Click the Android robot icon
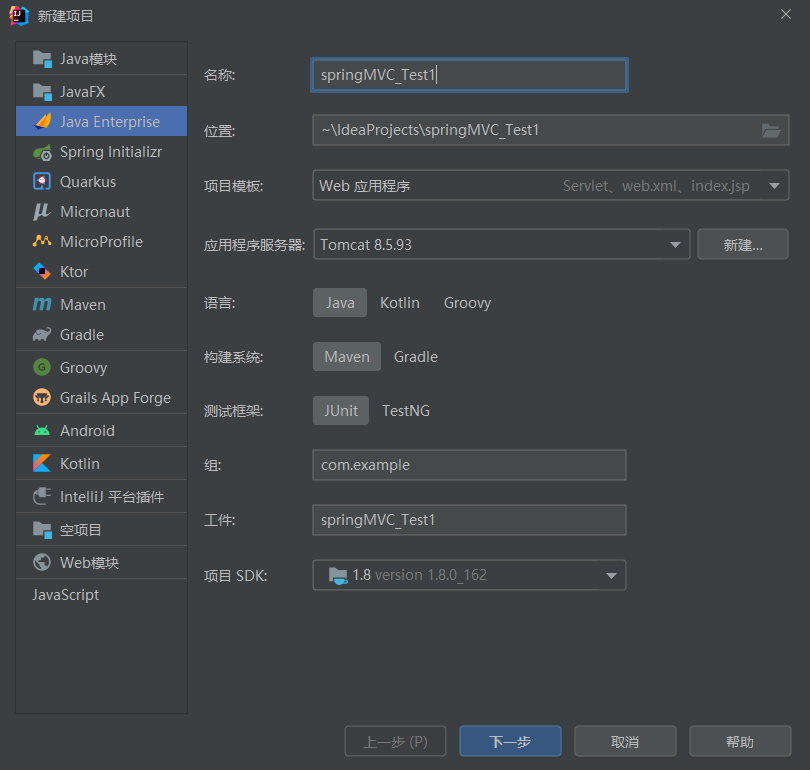810x770 pixels. 42,430
